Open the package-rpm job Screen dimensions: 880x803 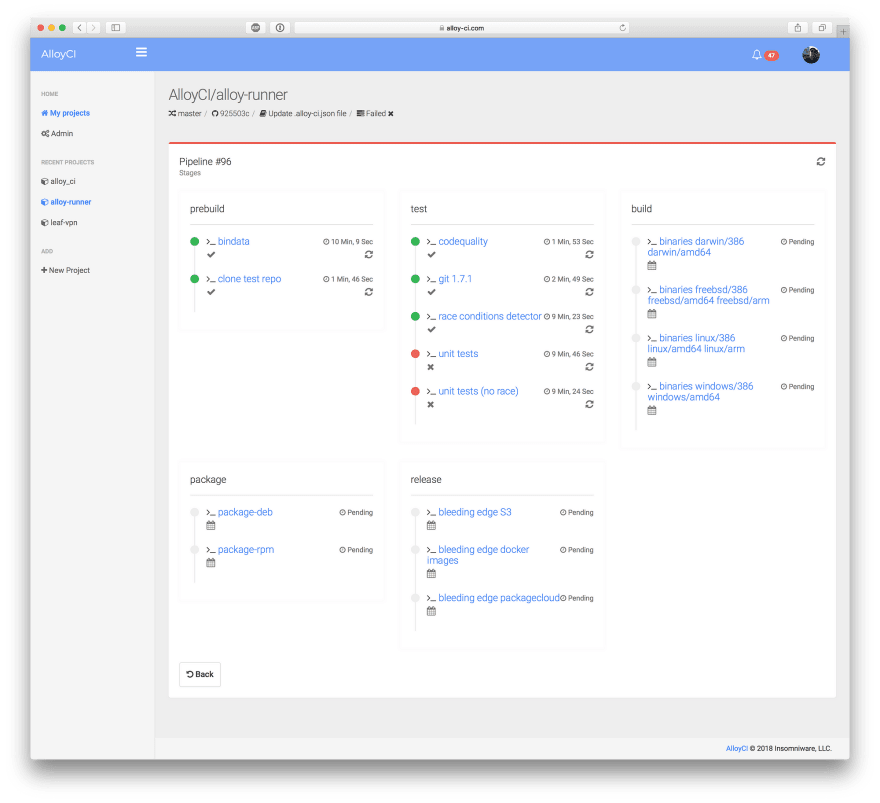click(246, 549)
